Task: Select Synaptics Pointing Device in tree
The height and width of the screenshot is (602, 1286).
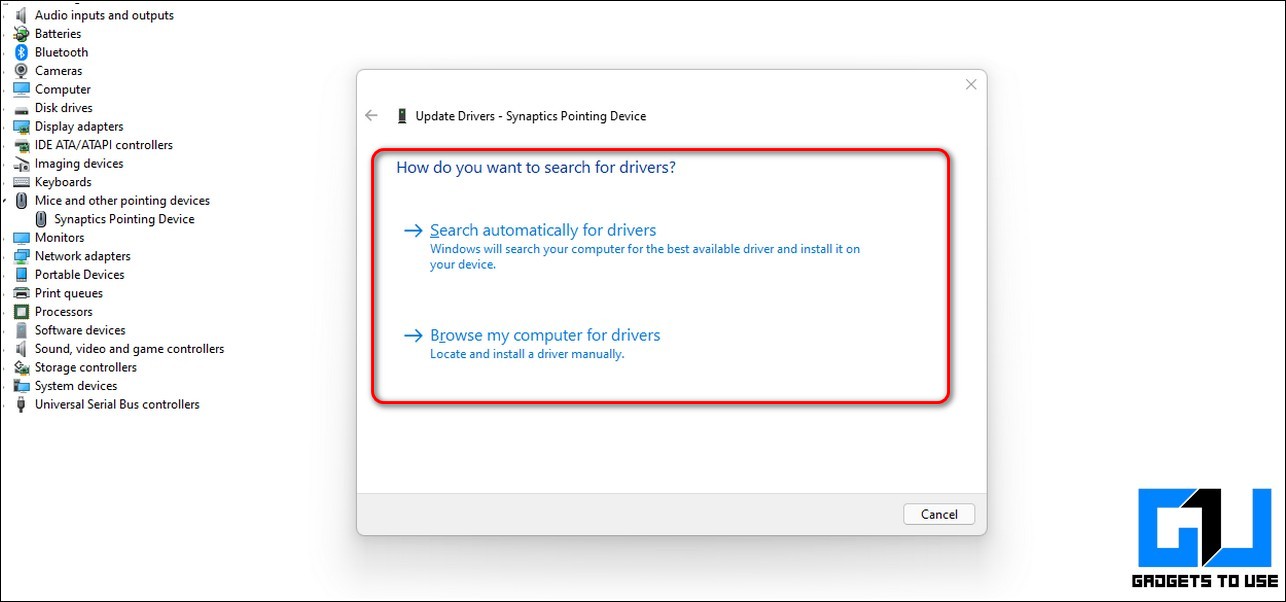Action: pyautogui.click(x=124, y=219)
